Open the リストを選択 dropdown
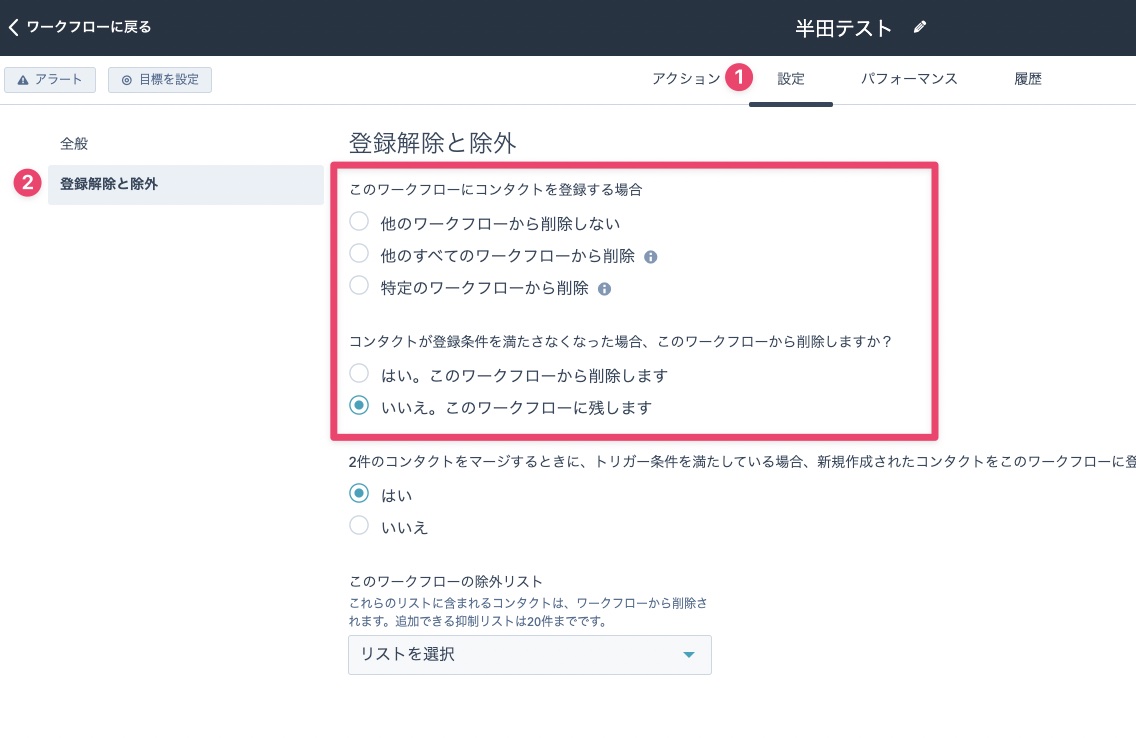Image resolution: width=1136 pixels, height=738 pixels. click(529, 655)
